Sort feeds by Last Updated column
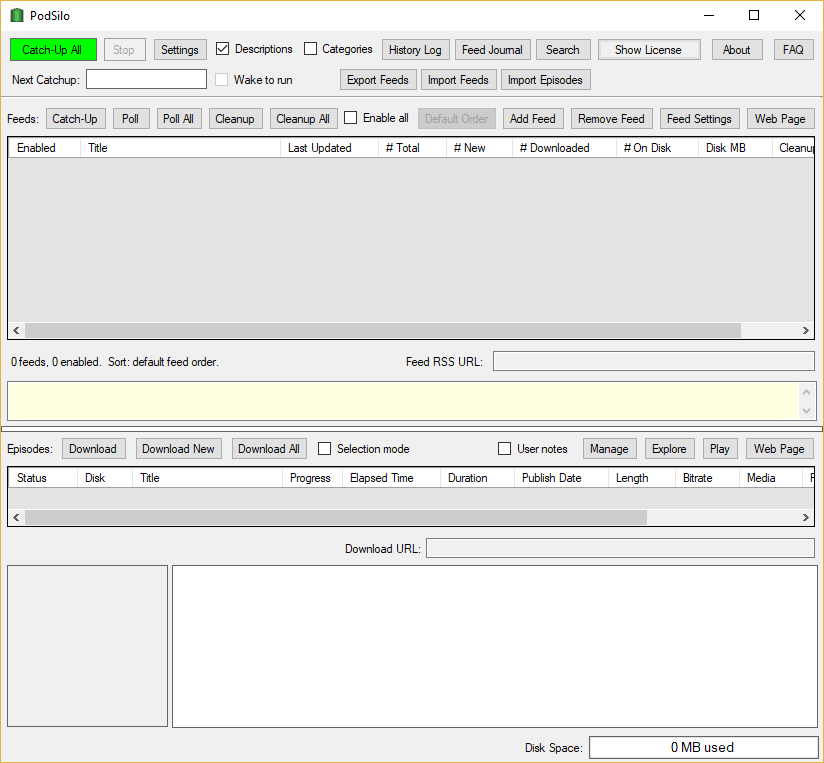824x763 pixels. (x=320, y=148)
